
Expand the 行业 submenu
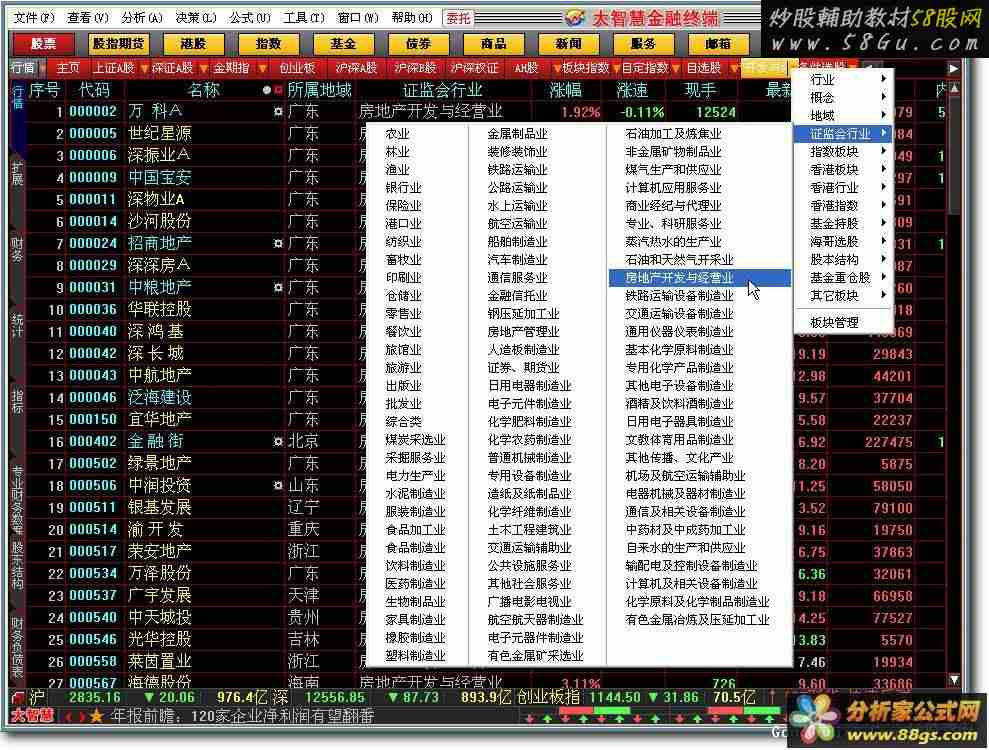[843, 79]
